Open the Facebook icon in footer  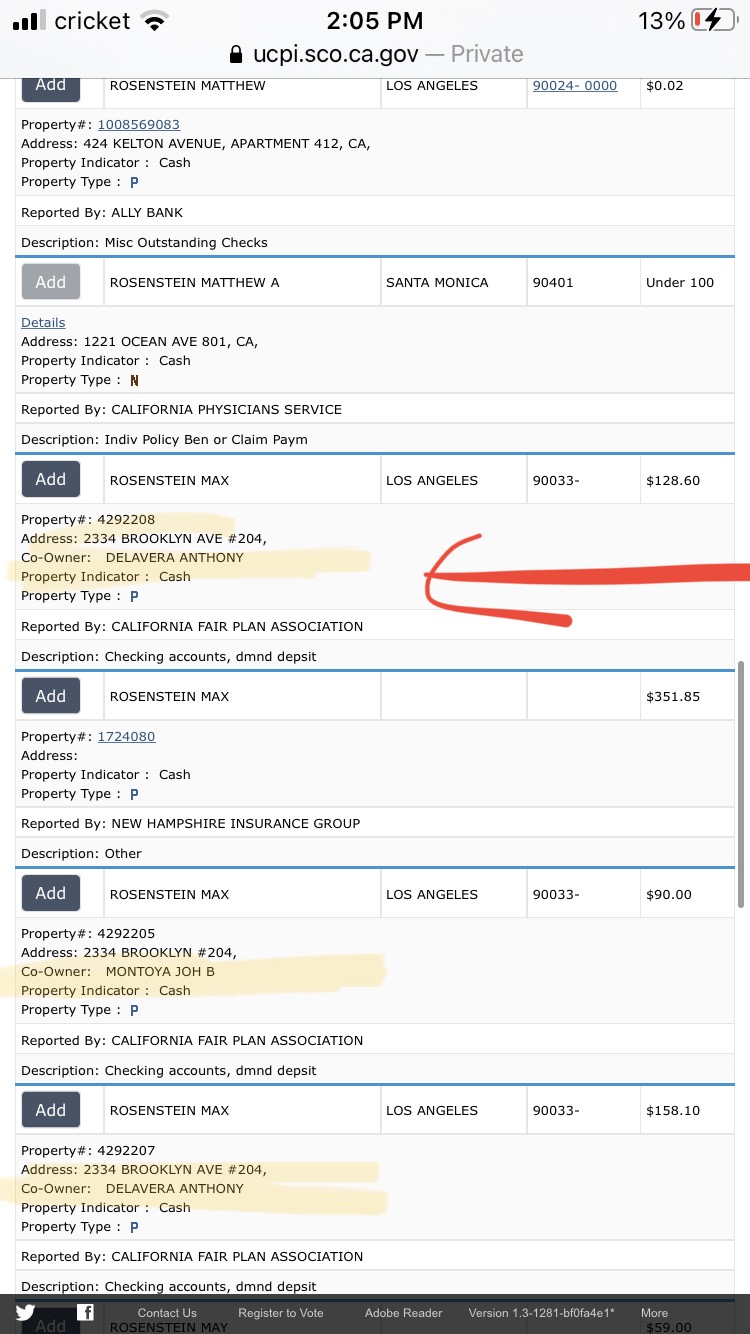click(86, 1313)
